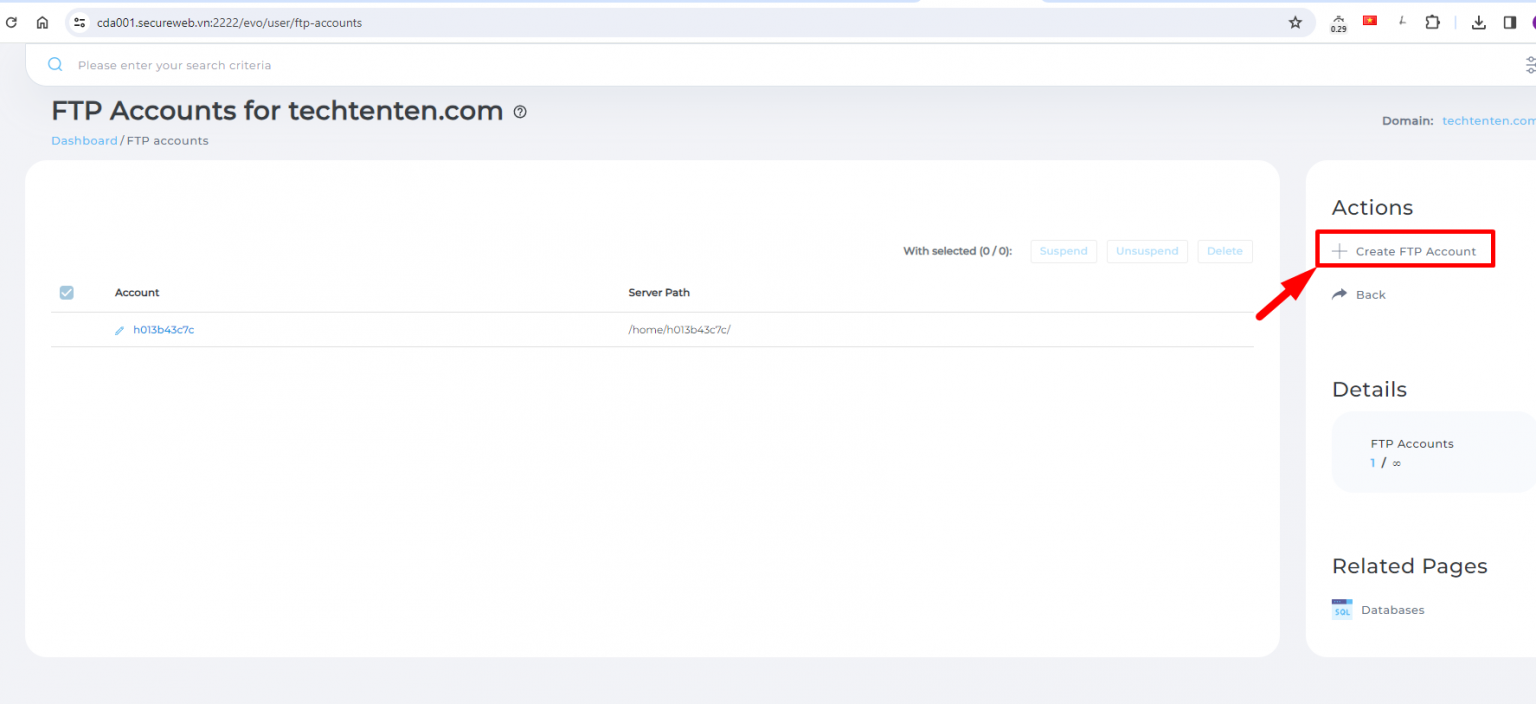The height and width of the screenshot is (704, 1536).
Task: Select all FTP accounts via header checkbox
Action: 66,292
